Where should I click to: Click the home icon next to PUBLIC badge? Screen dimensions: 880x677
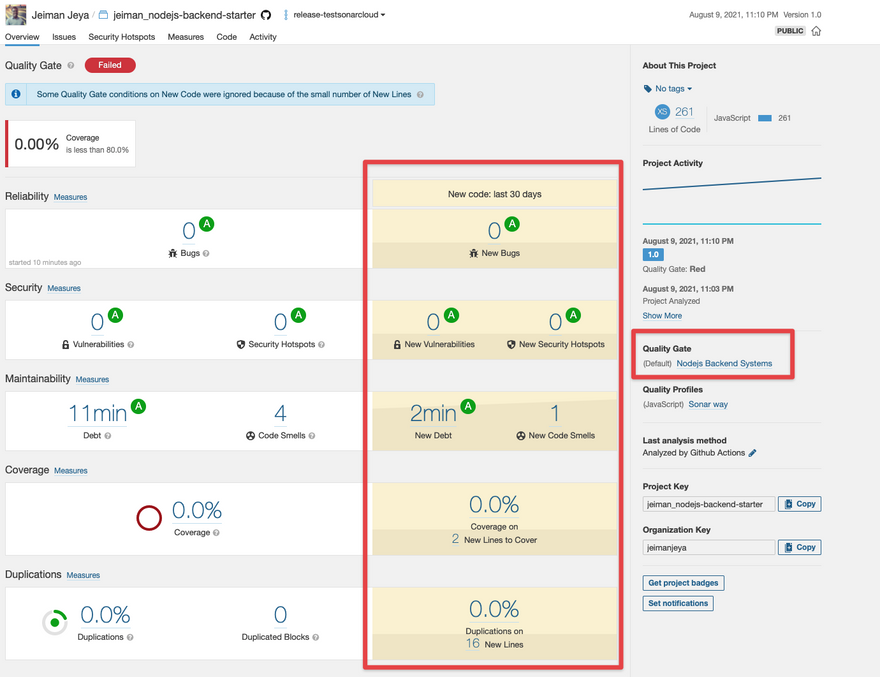point(816,31)
